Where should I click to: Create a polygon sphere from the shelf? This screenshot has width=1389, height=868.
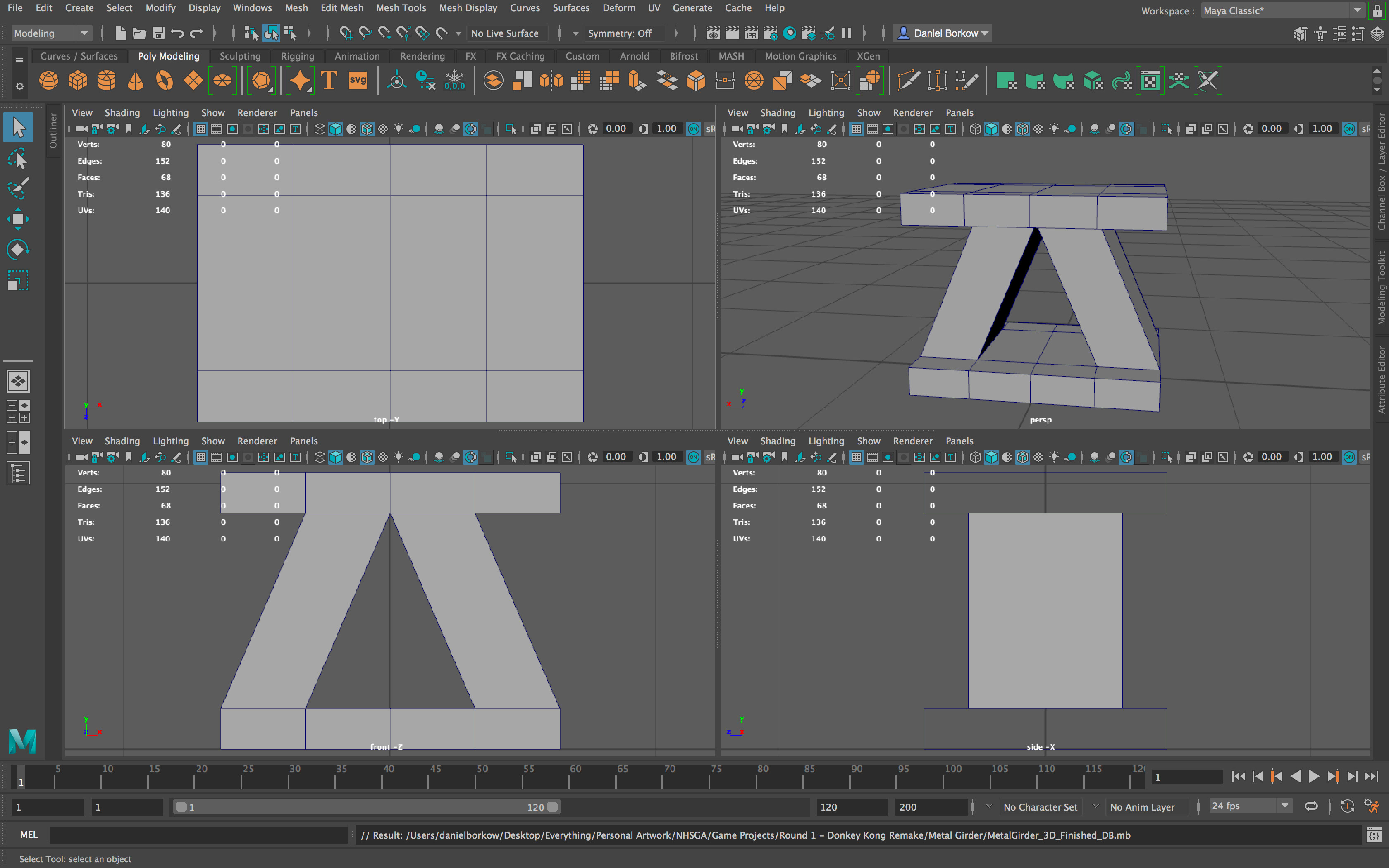coord(48,80)
